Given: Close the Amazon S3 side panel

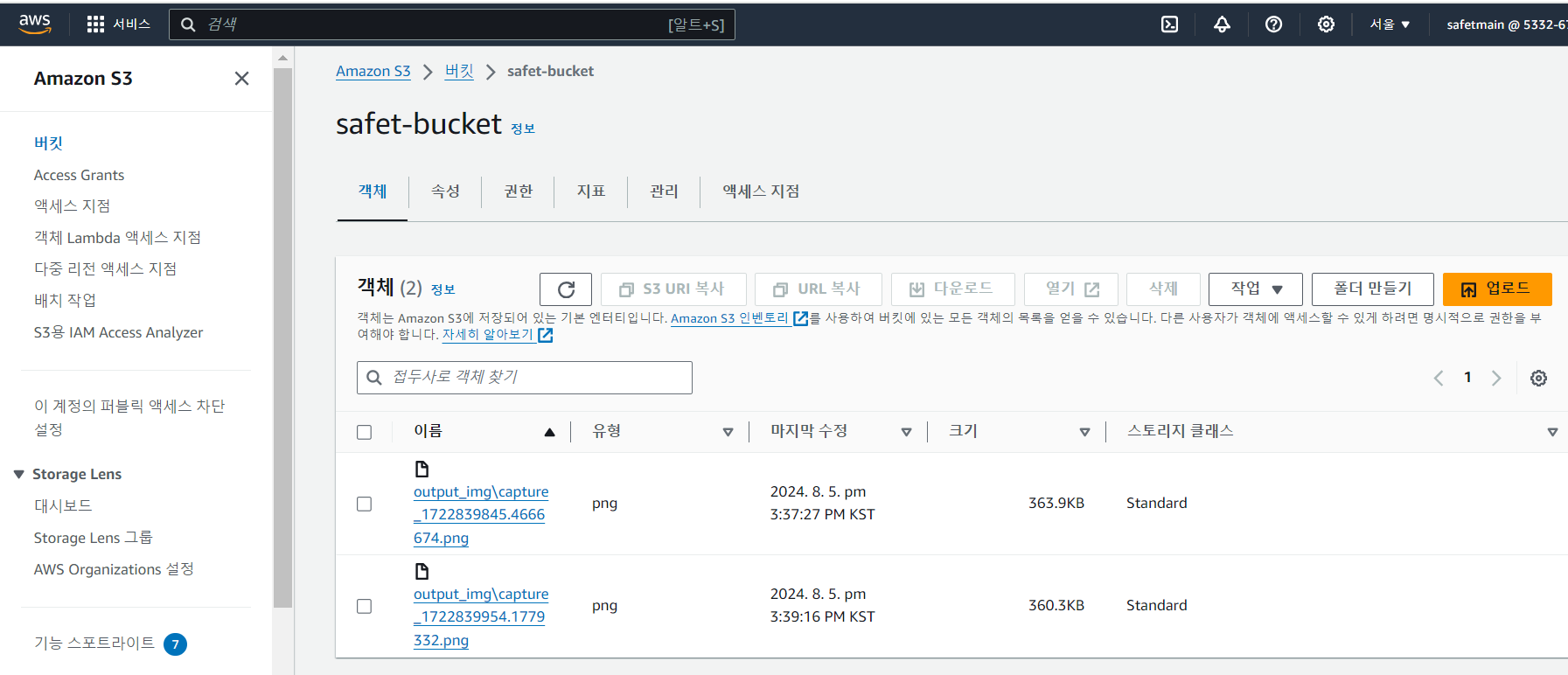Looking at the screenshot, I should tap(242, 79).
